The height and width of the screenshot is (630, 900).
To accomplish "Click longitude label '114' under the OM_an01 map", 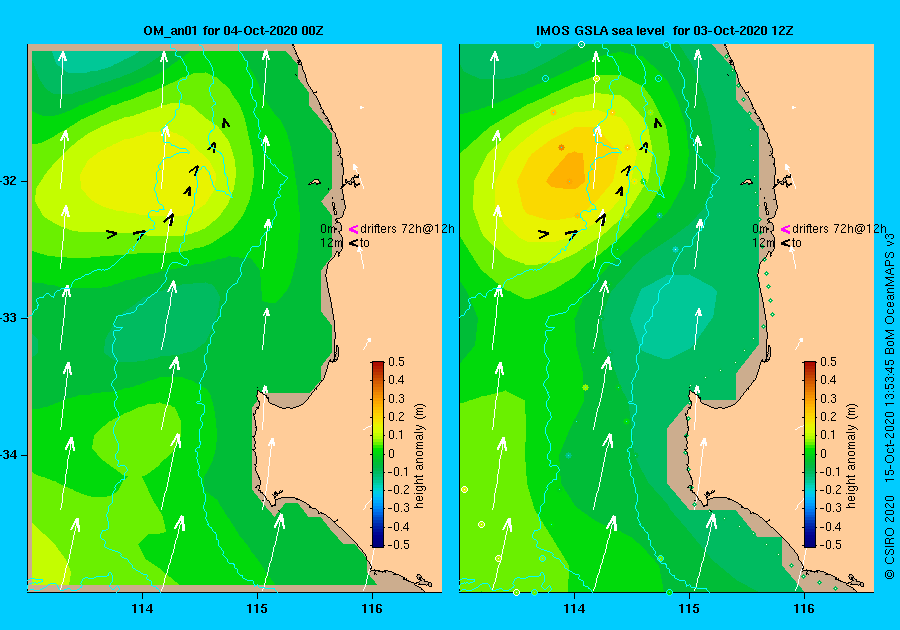I will coord(142,609).
